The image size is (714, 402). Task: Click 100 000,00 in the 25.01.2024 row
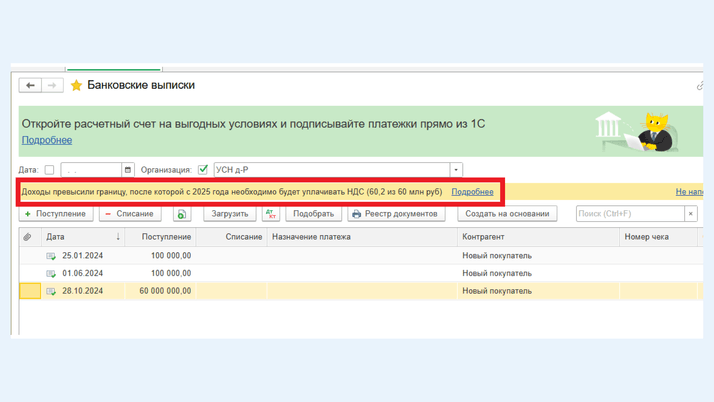(171, 256)
